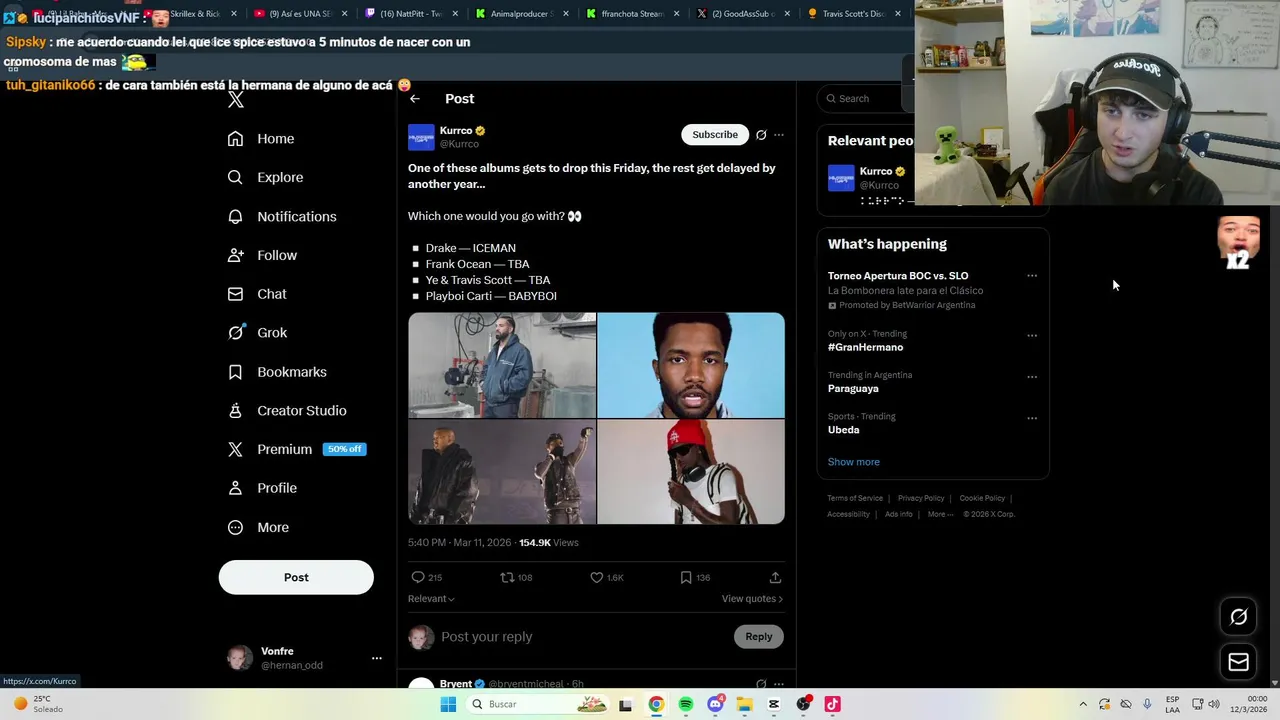
Task: Click the taskbar Buscar search box
Action: pos(537,704)
